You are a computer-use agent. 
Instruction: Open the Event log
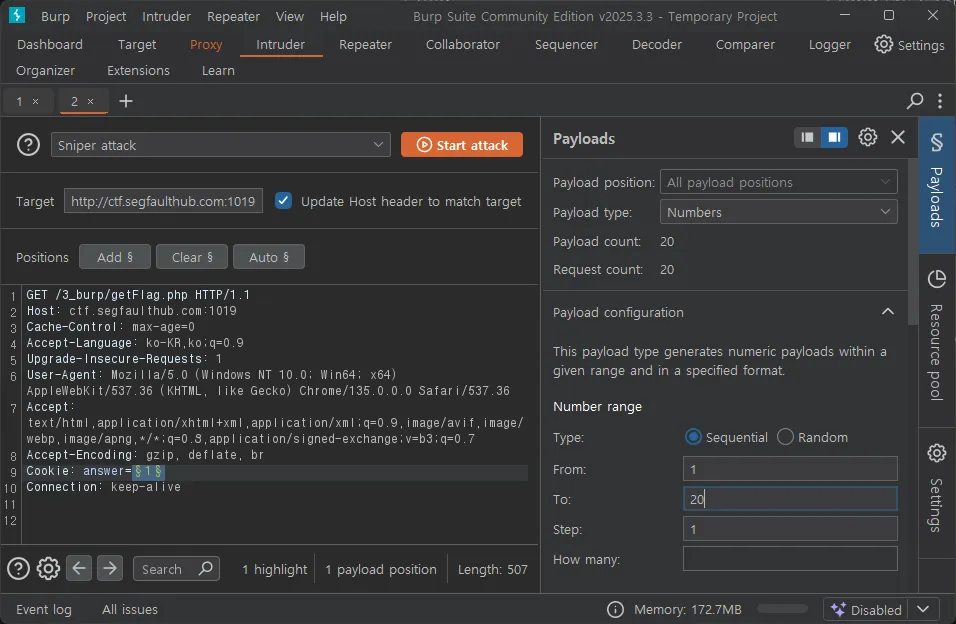pyautogui.click(x=44, y=609)
